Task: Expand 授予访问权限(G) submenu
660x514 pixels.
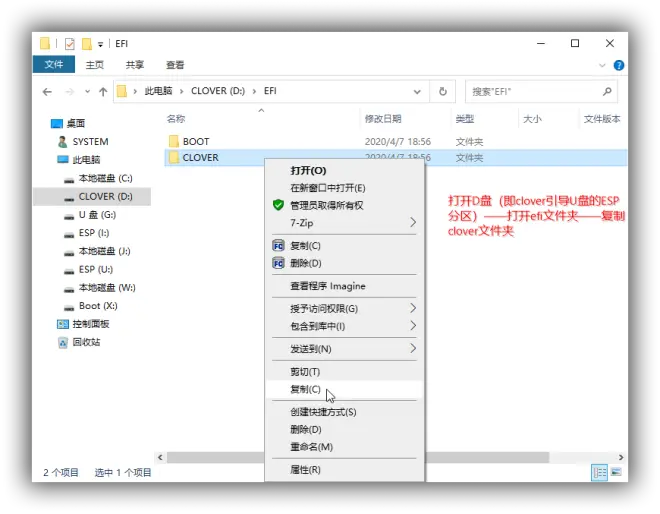Action: coord(344,309)
